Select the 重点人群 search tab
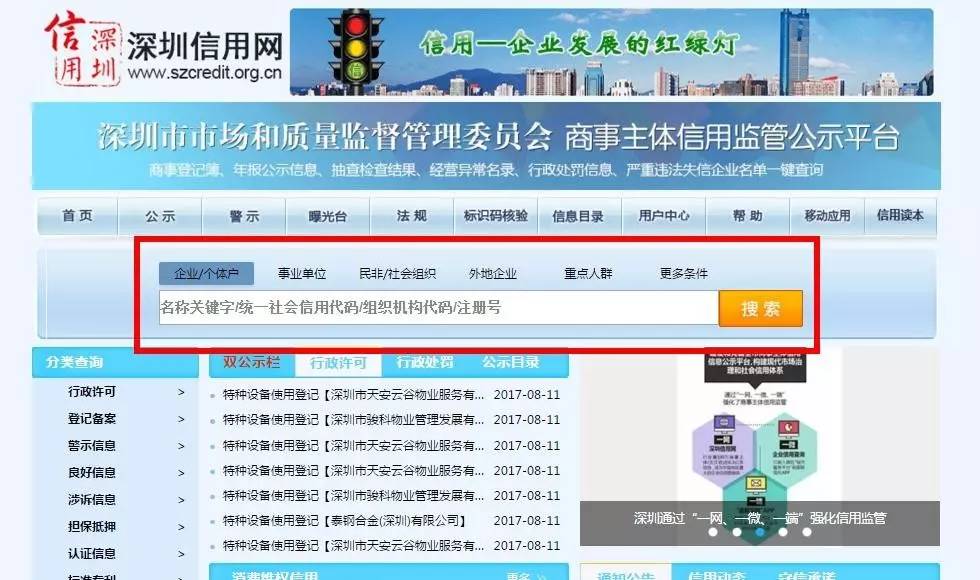The height and width of the screenshot is (580, 980). (x=588, y=274)
